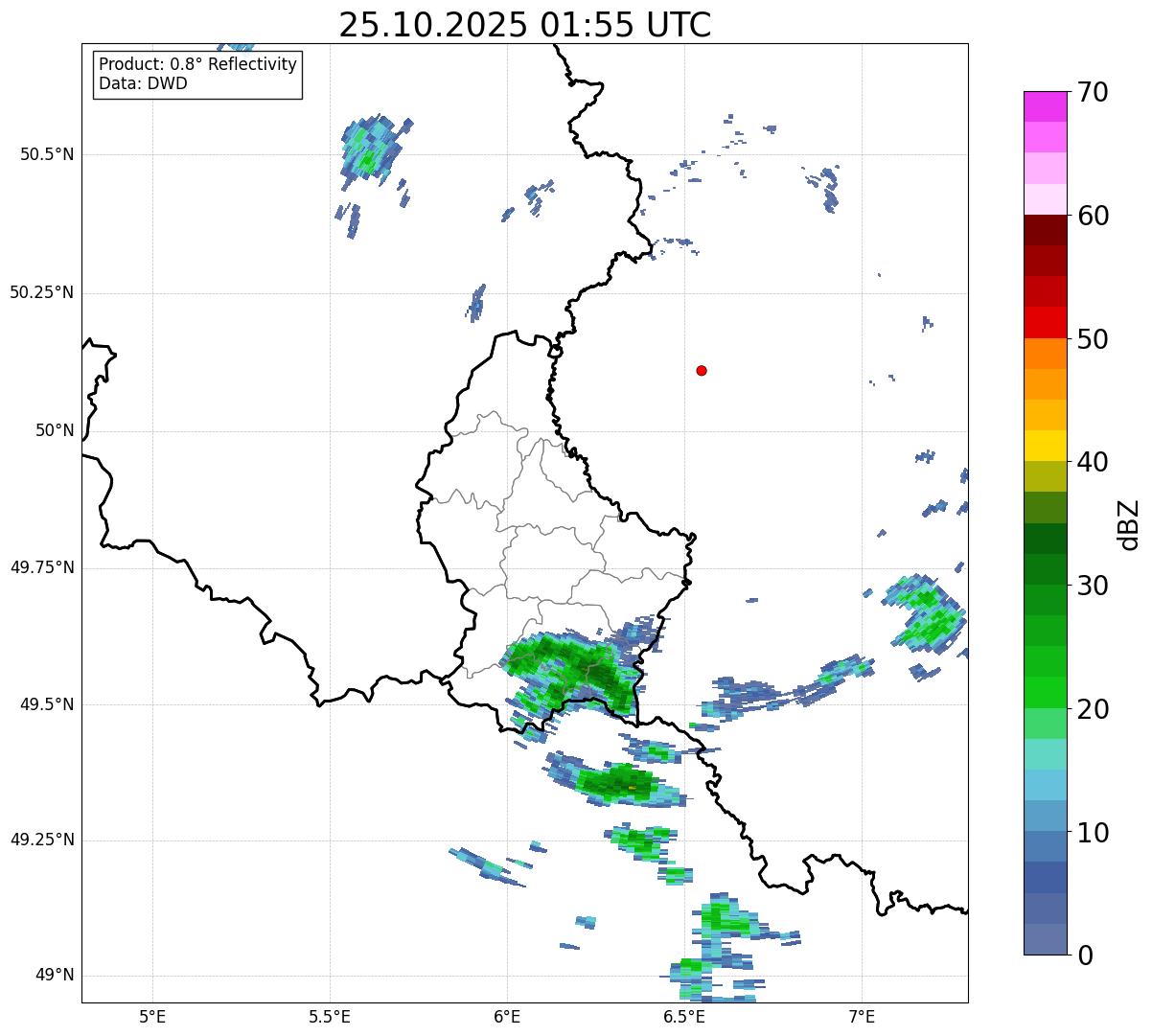Click the 40 tick label on colorbar
This screenshot has height=1036, width=1152.
(1093, 462)
